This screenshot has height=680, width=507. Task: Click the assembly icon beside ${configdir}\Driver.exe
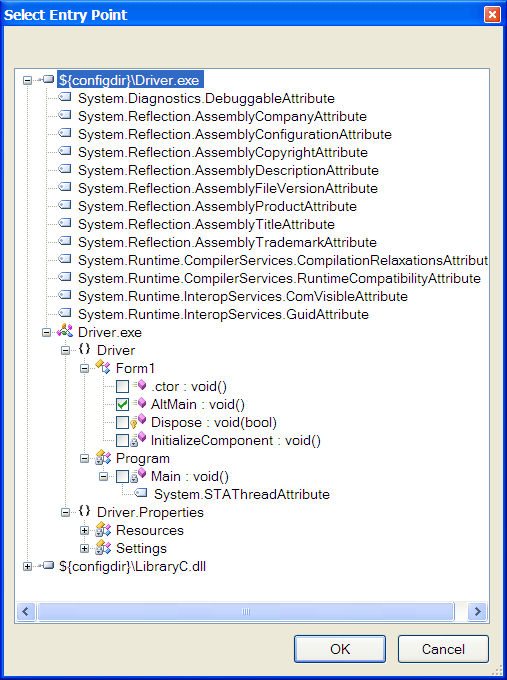click(46, 79)
